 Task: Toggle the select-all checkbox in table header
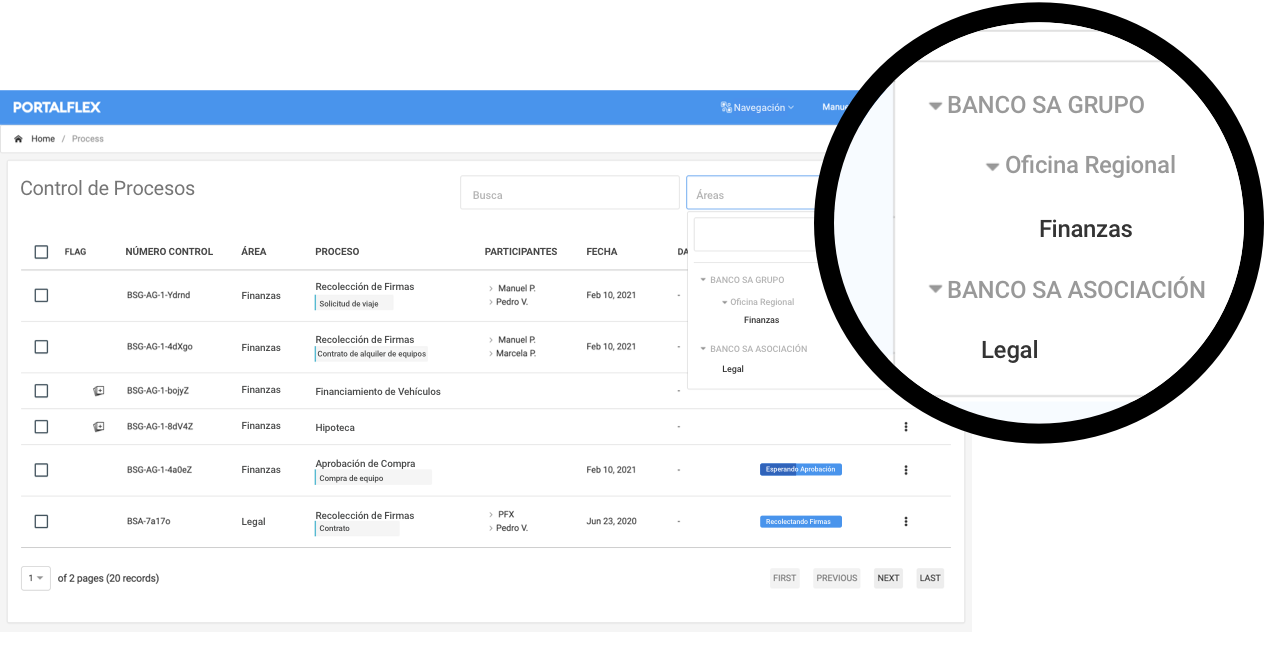pyautogui.click(x=41, y=252)
